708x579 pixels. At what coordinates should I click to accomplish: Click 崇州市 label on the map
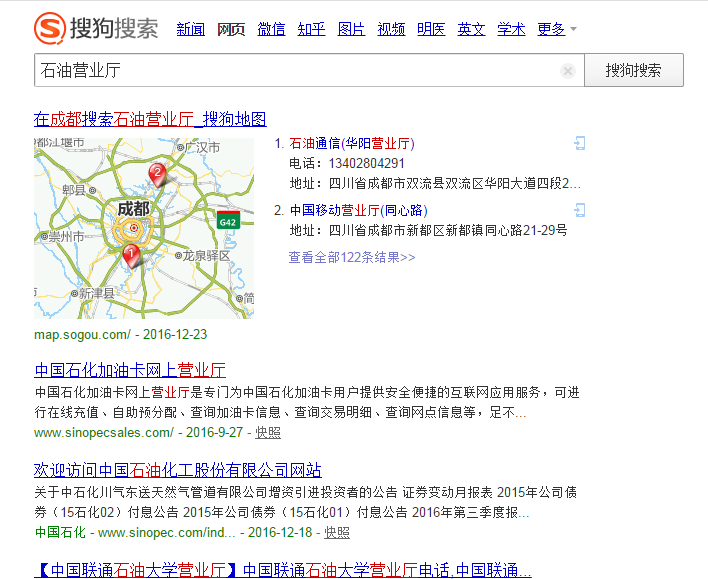pyautogui.click(x=66, y=236)
